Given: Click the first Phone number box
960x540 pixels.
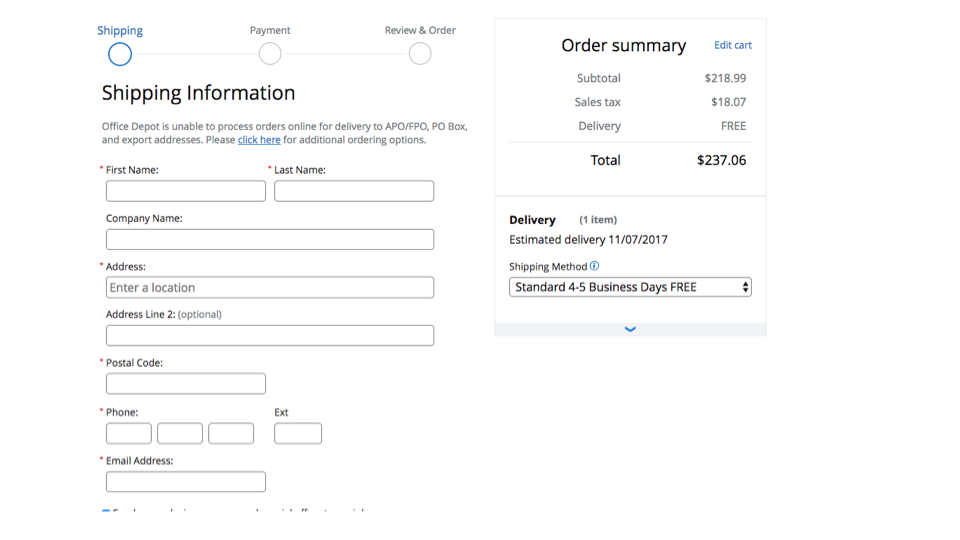Looking at the screenshot, I should [x=129, y=433].
